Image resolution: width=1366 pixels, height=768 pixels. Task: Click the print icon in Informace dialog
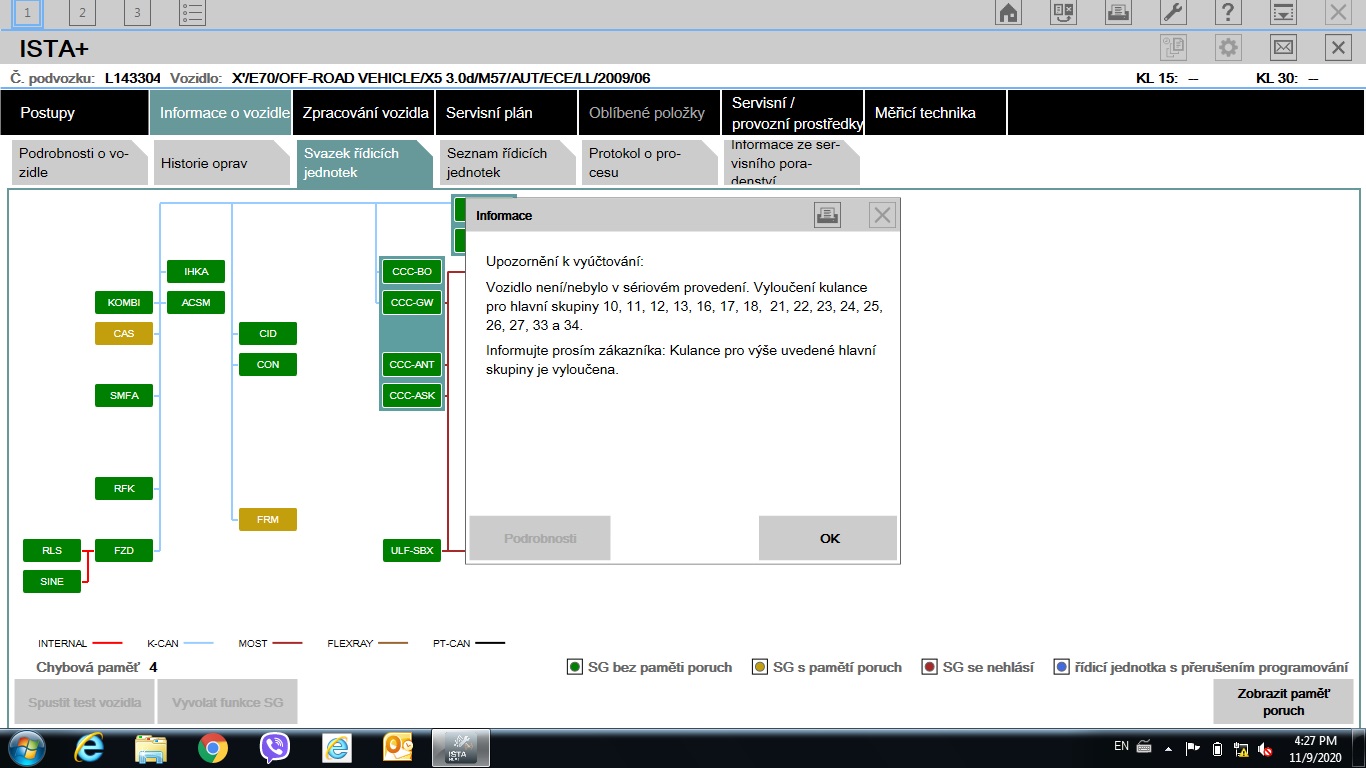point(827,215)
